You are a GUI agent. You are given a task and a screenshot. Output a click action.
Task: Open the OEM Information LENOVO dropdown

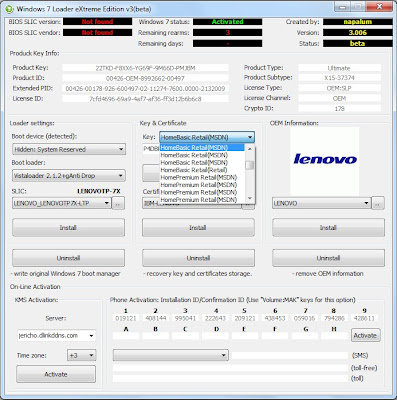point(321,203)
